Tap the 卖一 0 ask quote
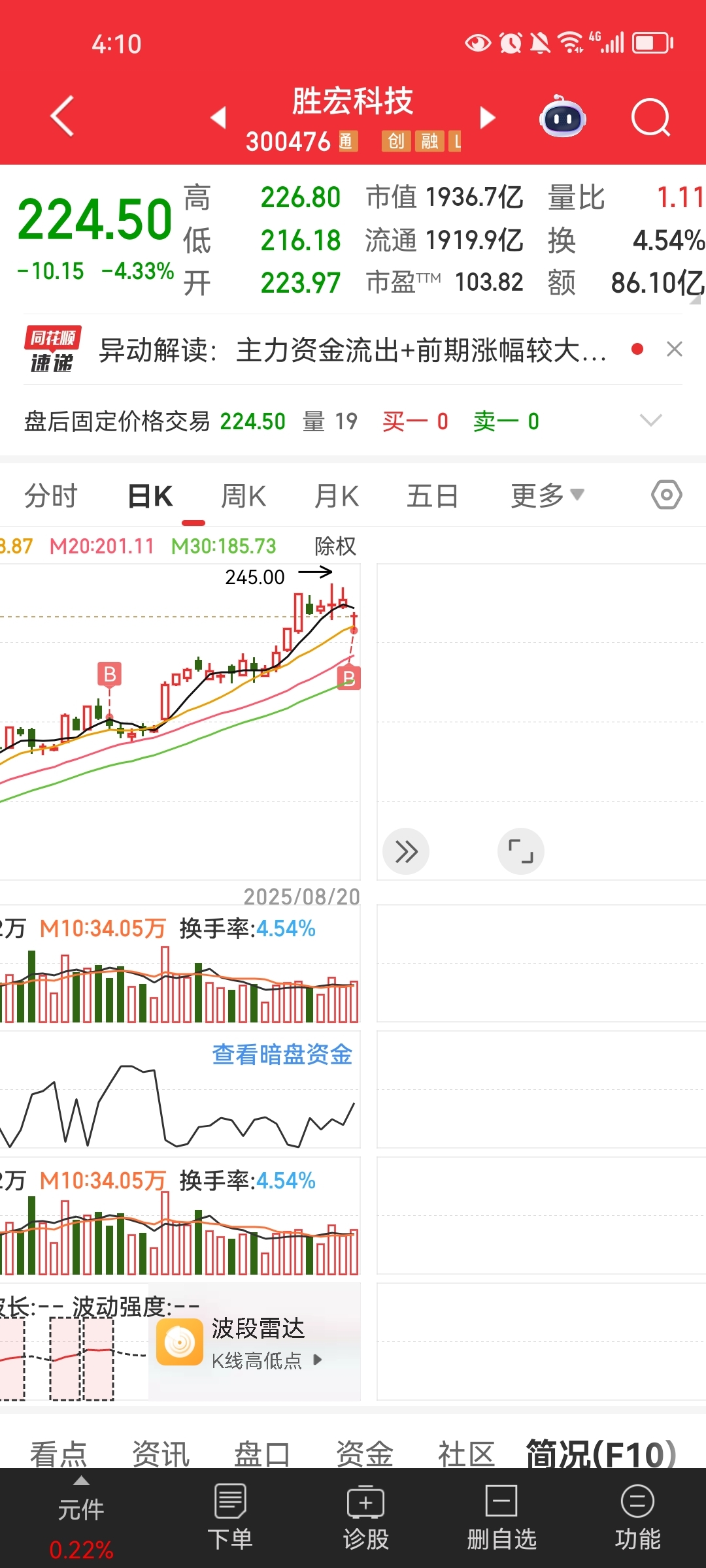Image resolution: width=706 pixels, height=1568 pixels. pos(507,421)
